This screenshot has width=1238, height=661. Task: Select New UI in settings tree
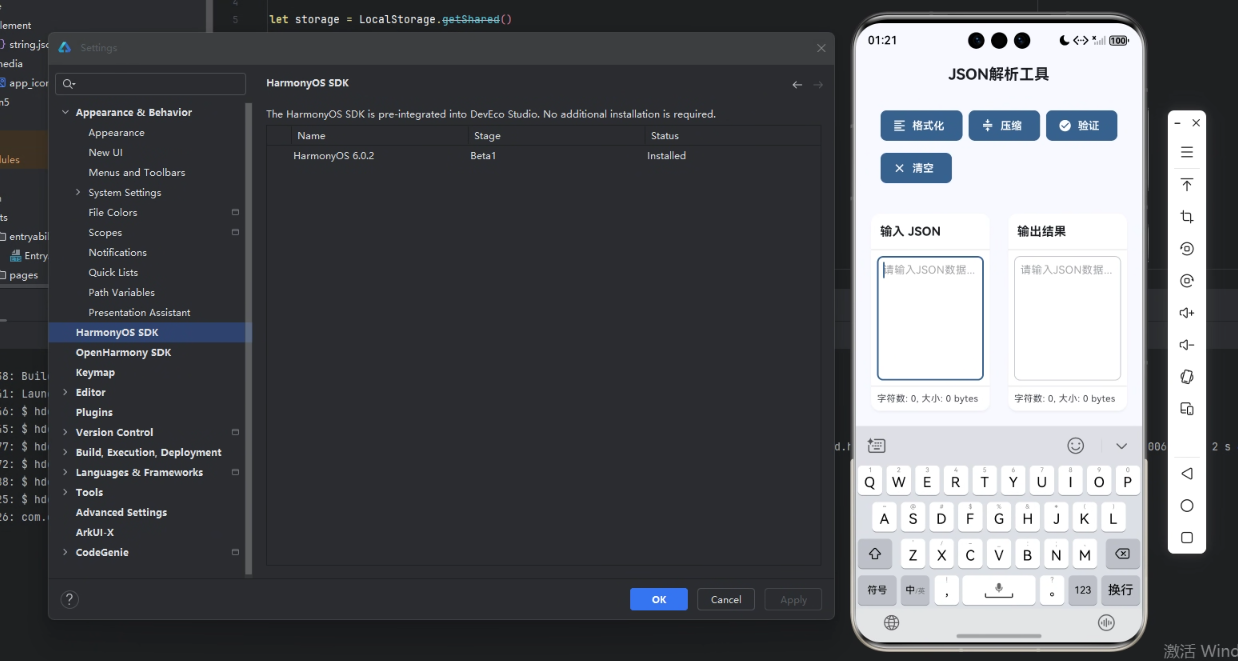pyautogui.click(x=105, y=153)
